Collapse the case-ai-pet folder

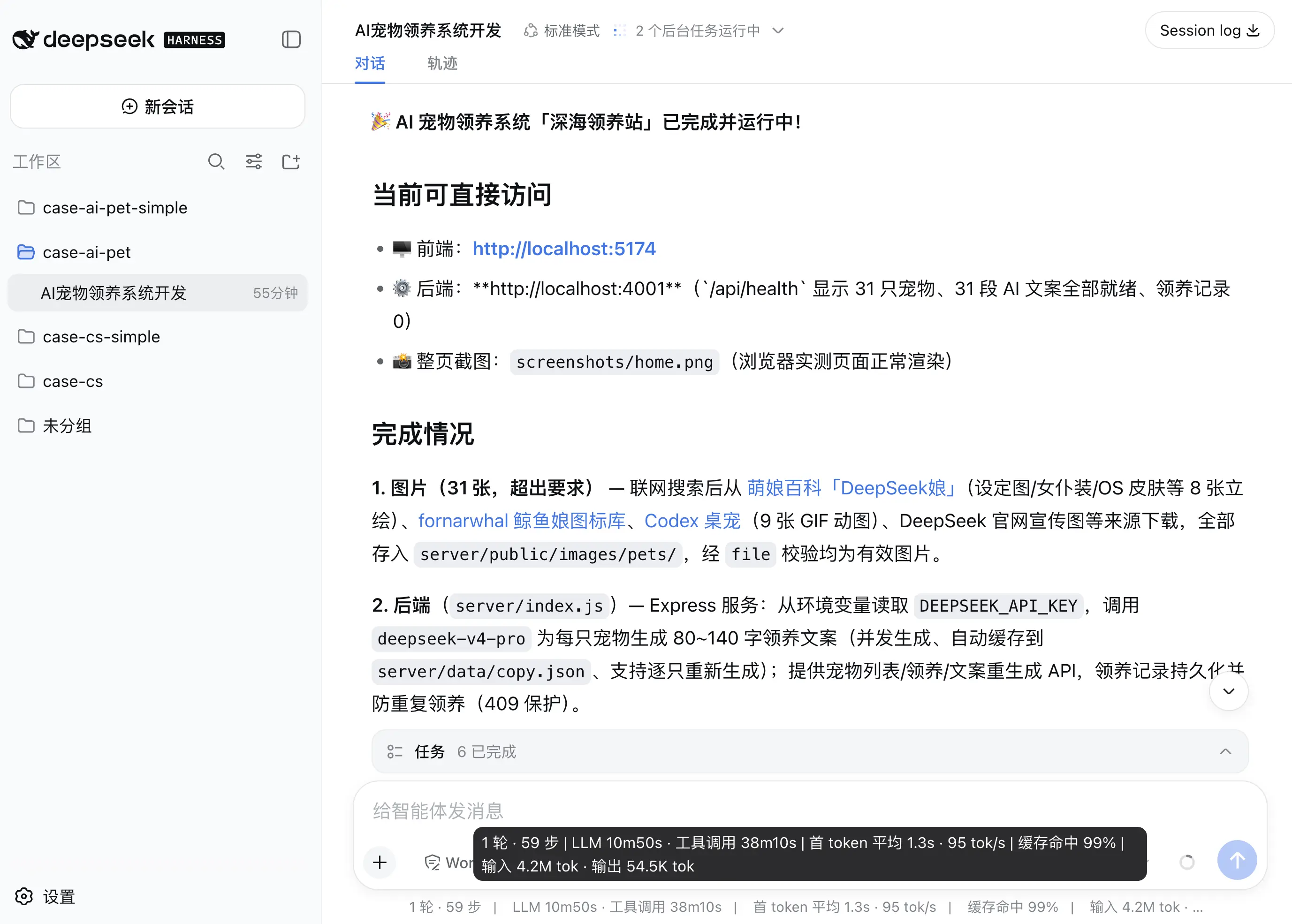tap(158, 252)
